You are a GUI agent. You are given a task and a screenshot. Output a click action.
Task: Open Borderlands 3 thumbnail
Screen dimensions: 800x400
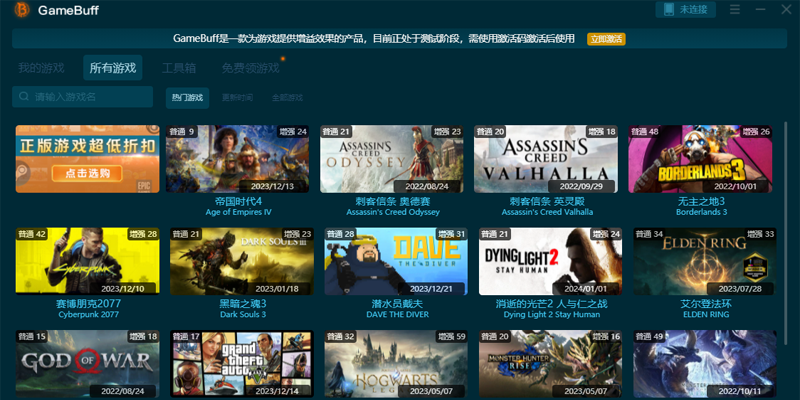pyautogui.click(x=700, y=159)
